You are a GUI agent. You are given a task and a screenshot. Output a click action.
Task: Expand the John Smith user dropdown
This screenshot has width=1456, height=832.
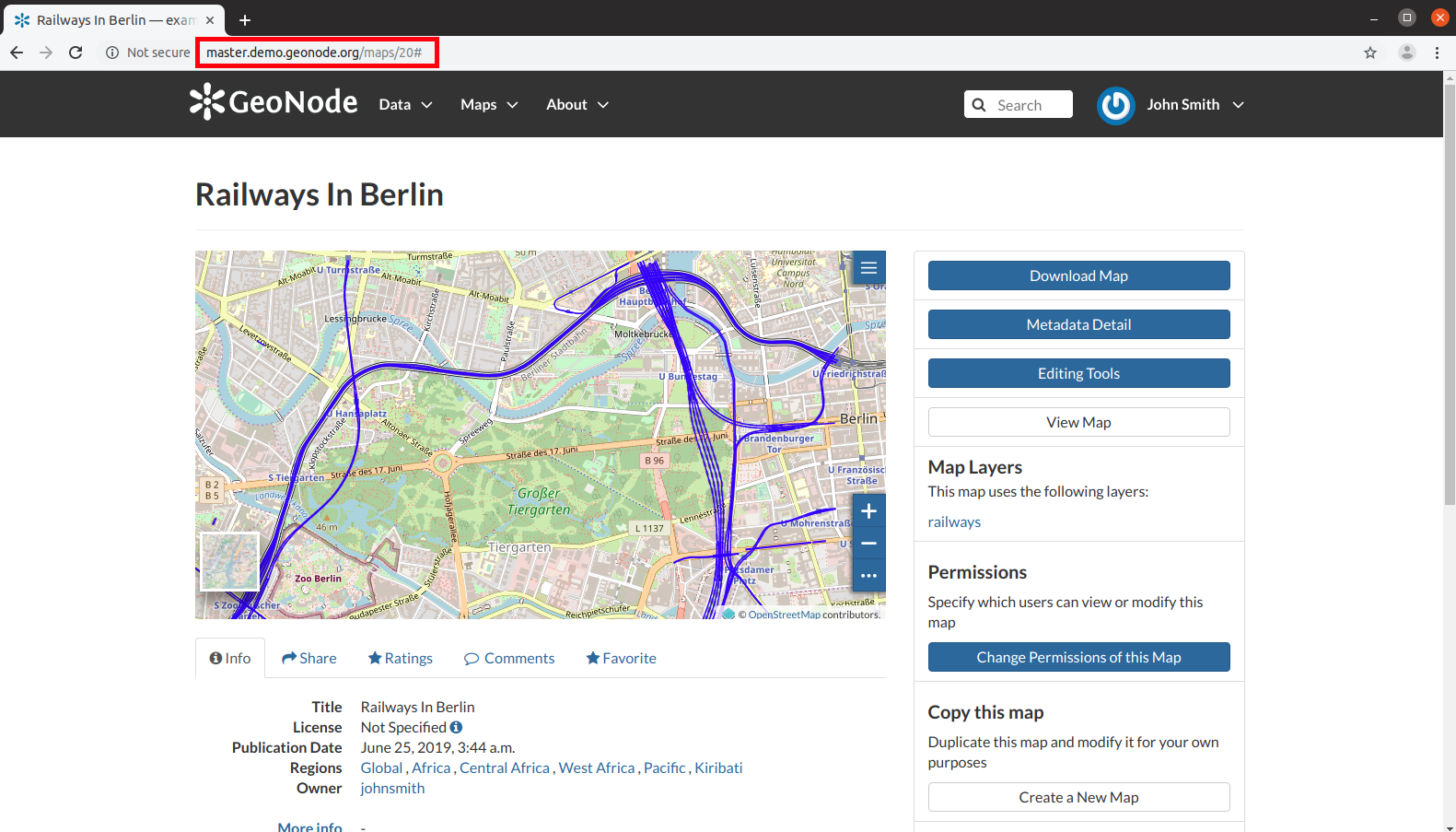tap(1195, 105)
